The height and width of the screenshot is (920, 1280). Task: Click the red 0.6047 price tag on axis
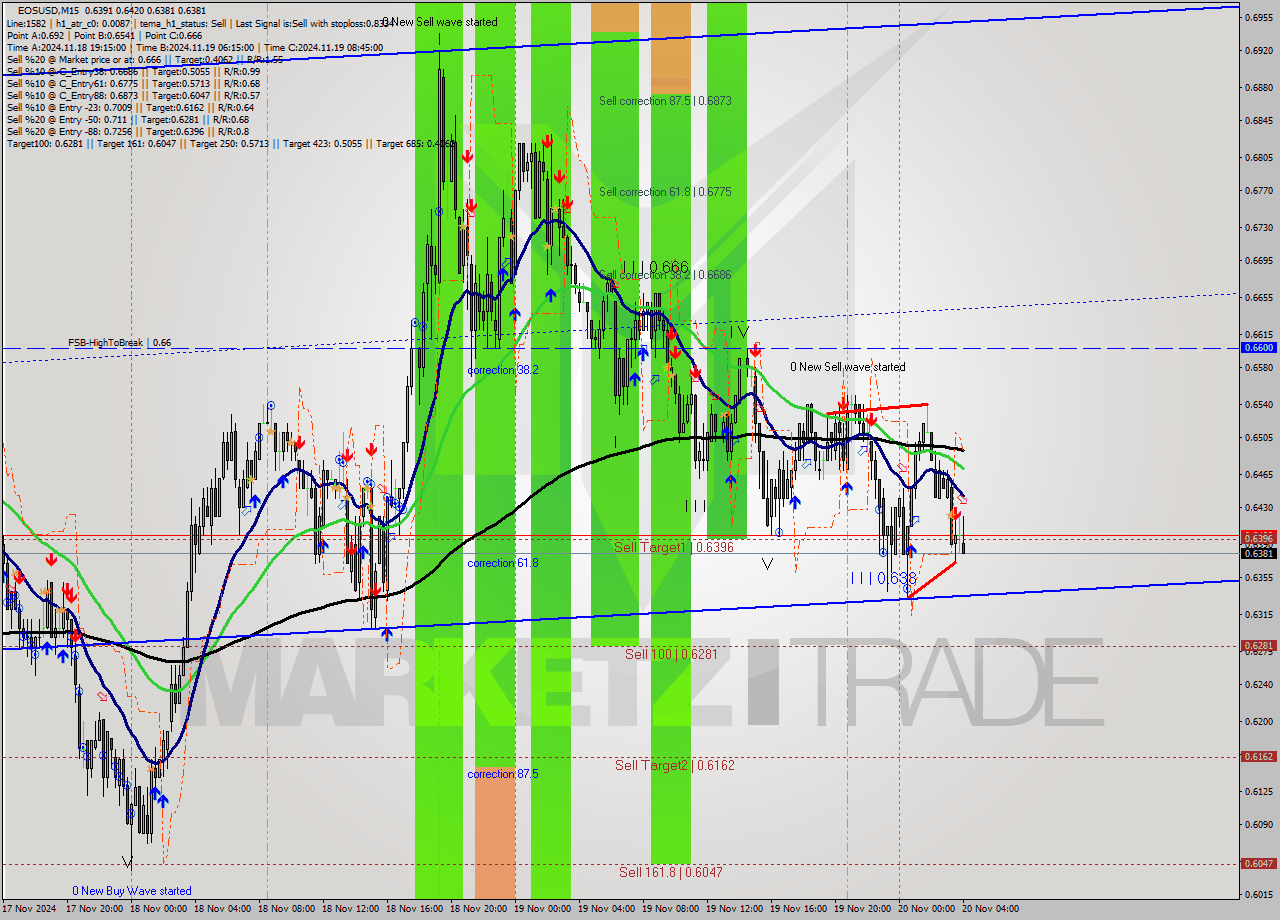1258,864
